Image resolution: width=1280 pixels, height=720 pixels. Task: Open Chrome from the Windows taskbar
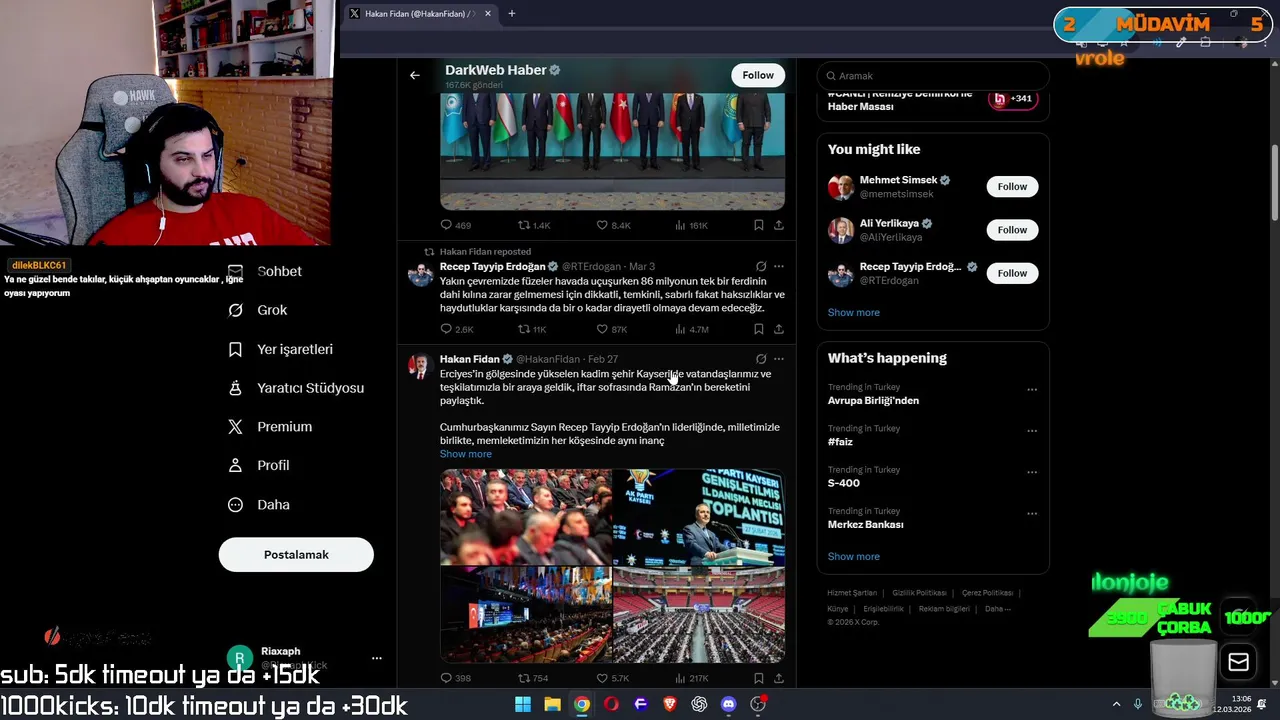(x=581, y=704)
